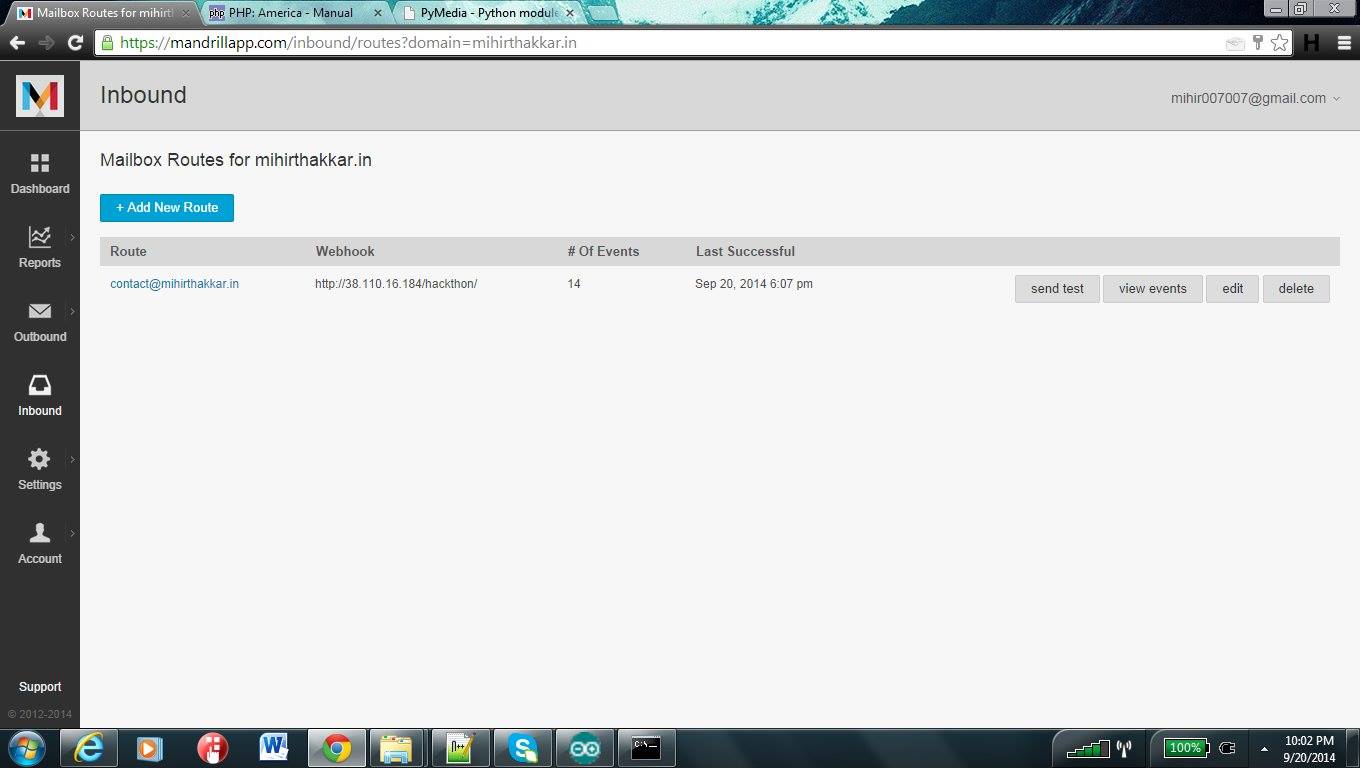The height and width of the screenshot is (768, 1360).
Task: Click the send test button
Action: [1057, 289]
